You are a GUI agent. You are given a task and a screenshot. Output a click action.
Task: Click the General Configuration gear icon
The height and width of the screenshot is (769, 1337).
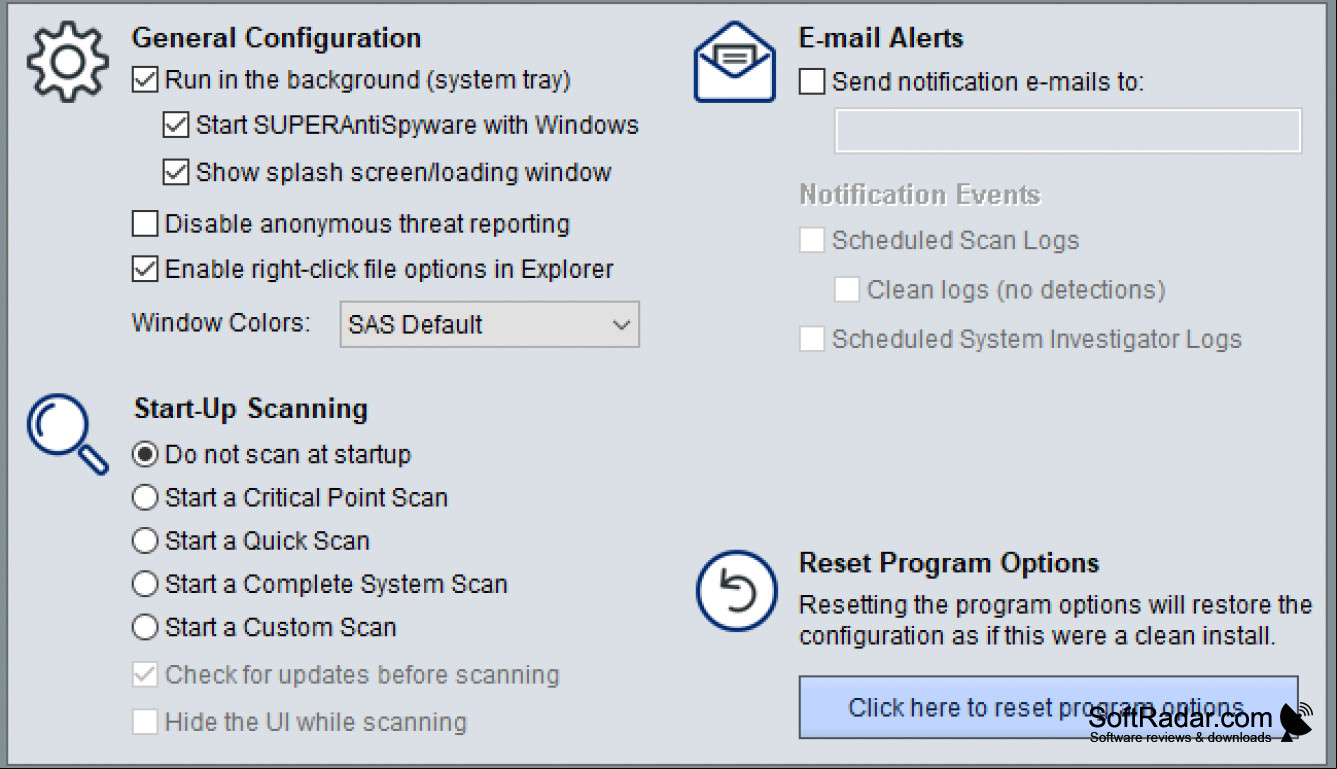67,62
